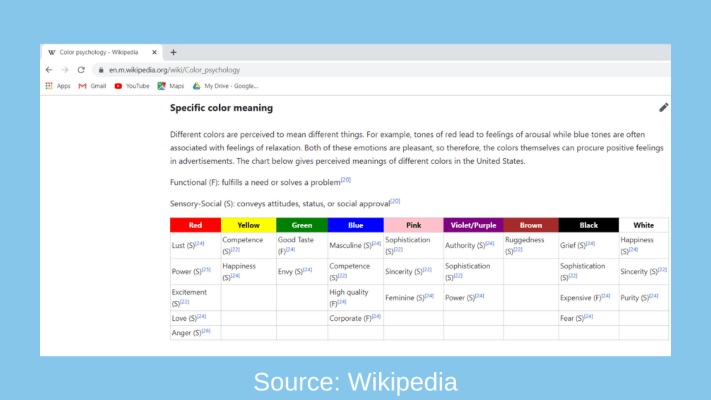The height and width of the screenshot is (400, 711).
Task: Open the Apps grid shortcut
Action: click(x=57, y=86)
